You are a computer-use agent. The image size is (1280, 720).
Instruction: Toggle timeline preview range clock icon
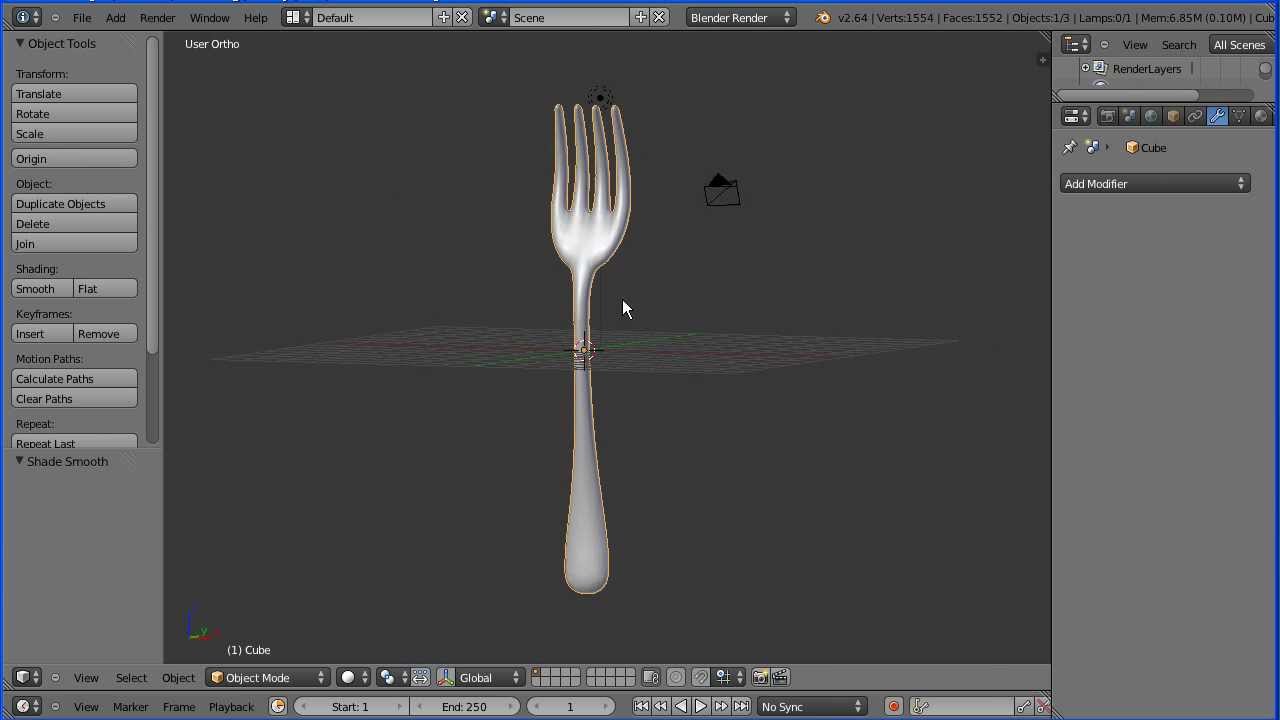[x=278, y=707]
